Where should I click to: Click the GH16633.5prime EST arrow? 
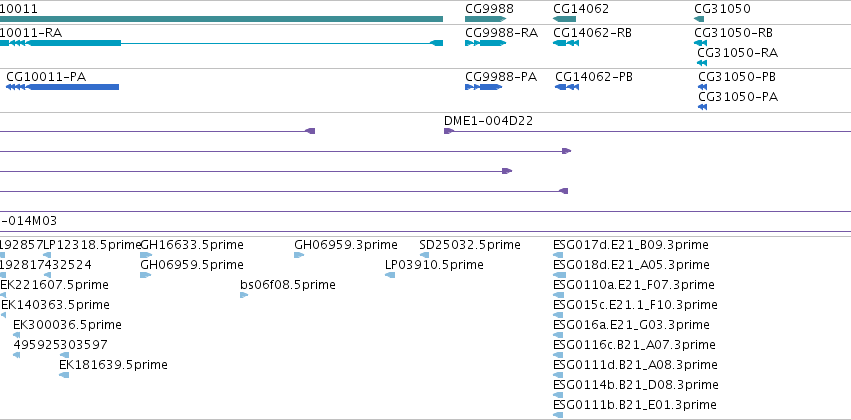146,255
